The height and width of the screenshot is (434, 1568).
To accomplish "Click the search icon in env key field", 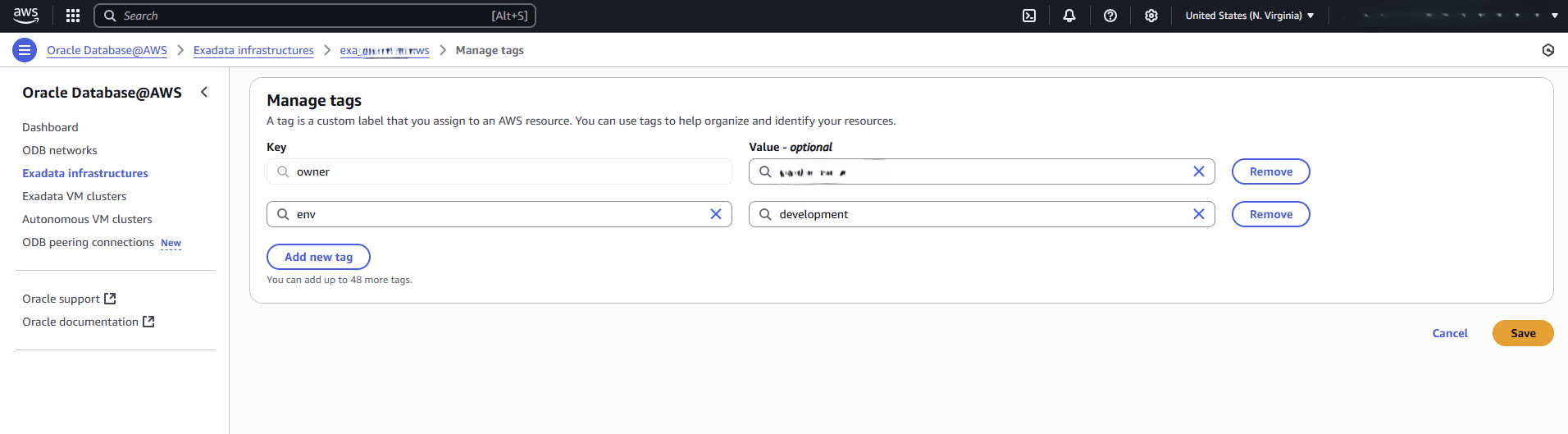I will [x=283, y=214].
